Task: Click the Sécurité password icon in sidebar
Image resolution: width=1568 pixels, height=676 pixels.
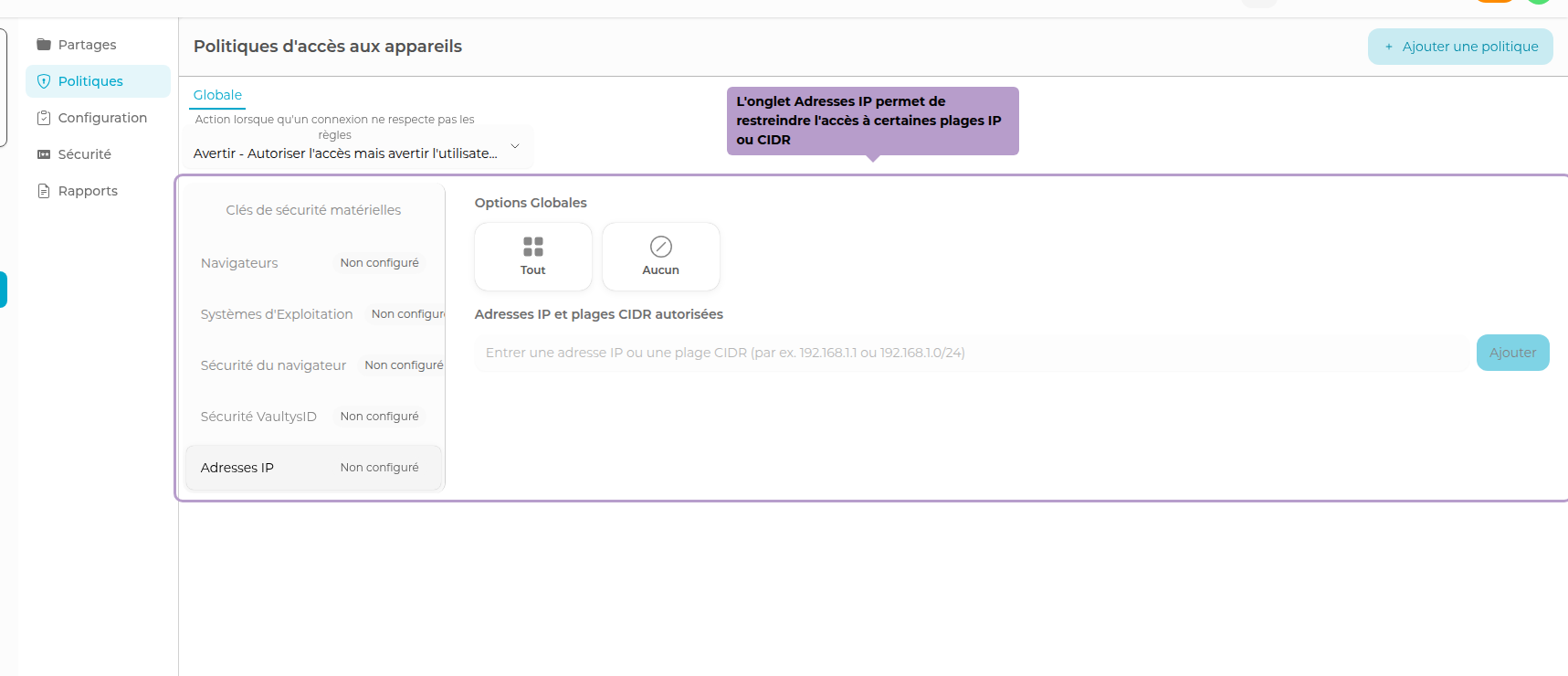Action: pos(43,154)
